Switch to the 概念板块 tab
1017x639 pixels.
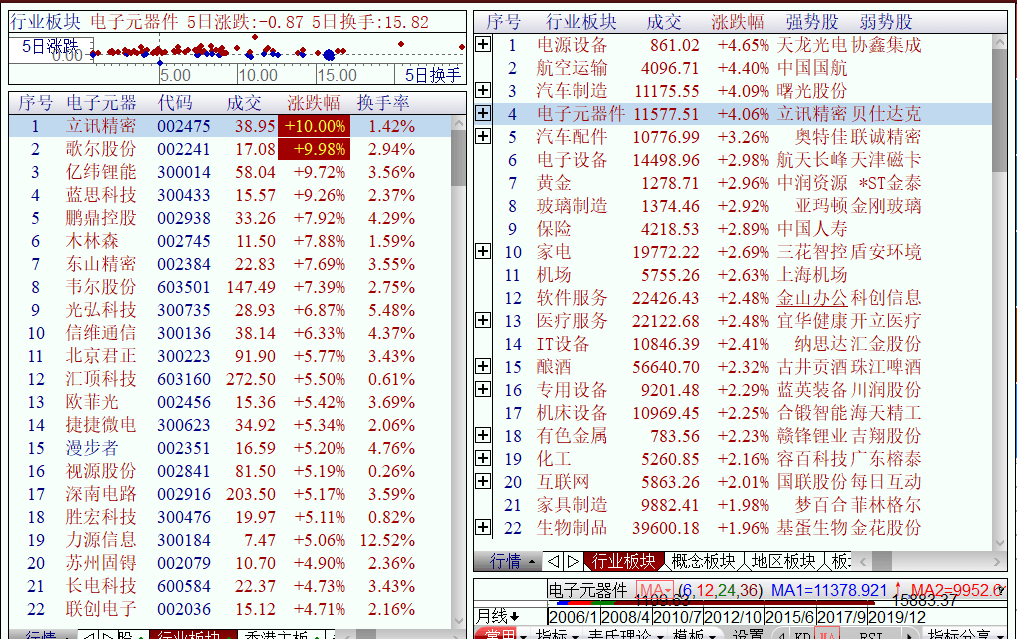pos(704,561)
